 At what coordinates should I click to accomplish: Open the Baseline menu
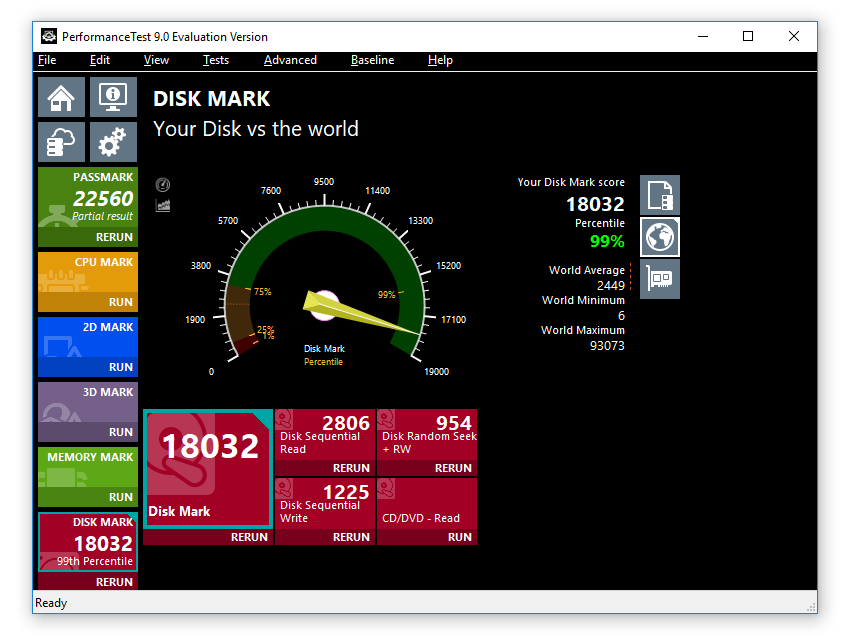pyautogui.click(x=372, y=60)
